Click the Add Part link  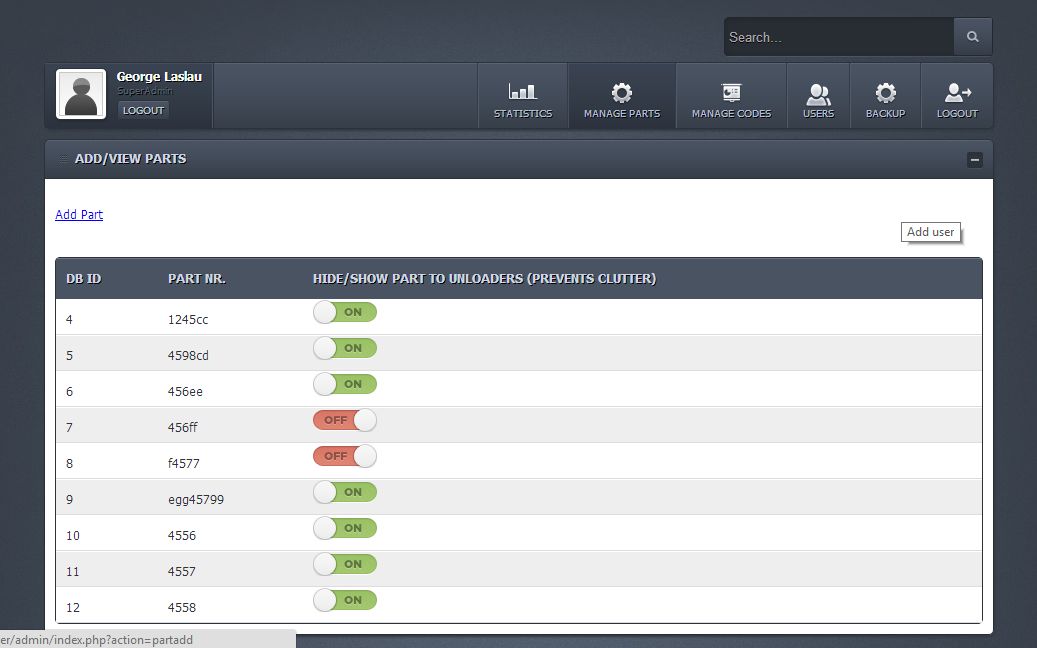(79, 215)
